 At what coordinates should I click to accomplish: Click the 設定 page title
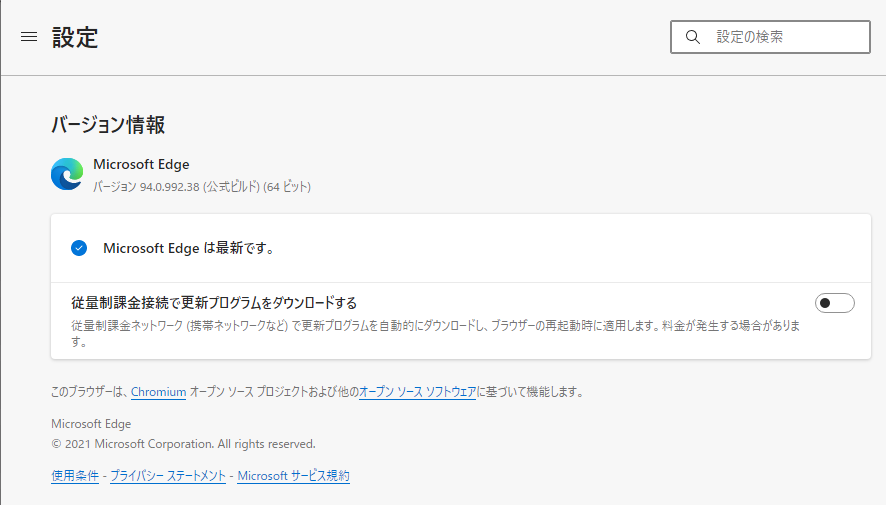[x=75, y=37]
